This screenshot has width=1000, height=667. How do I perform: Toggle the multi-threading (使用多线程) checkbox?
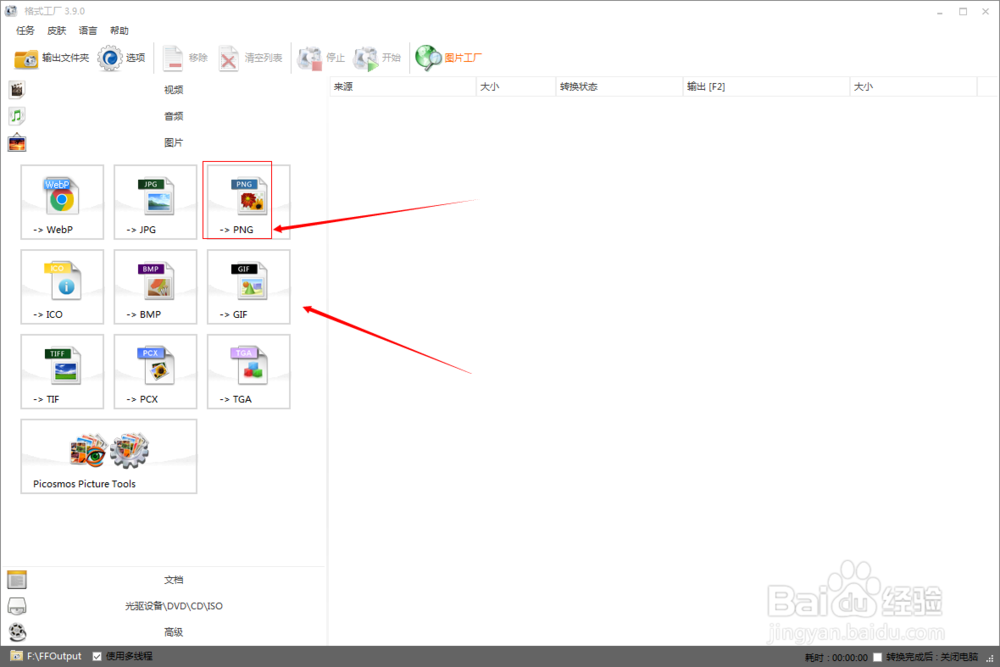(97, 656)
